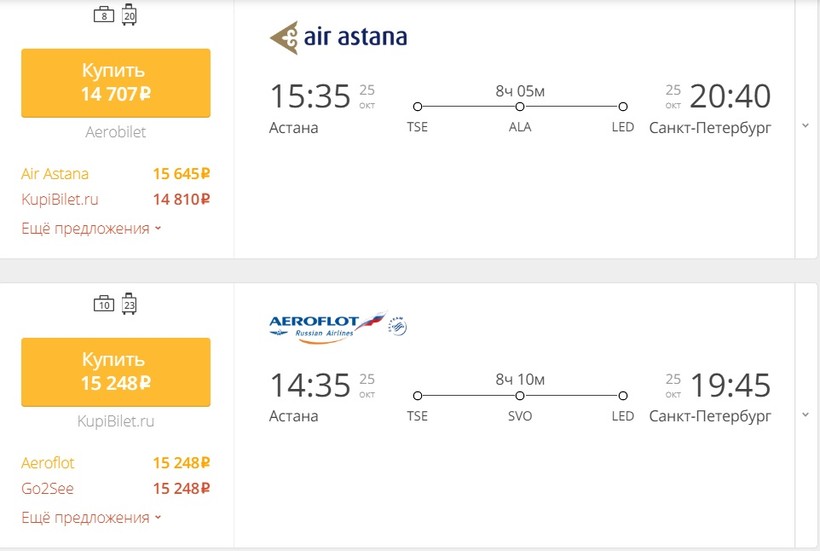Expand Aeroflot flight details chevron
The height and width of the screenshot is (551, 820).
[x=805, y=415]
